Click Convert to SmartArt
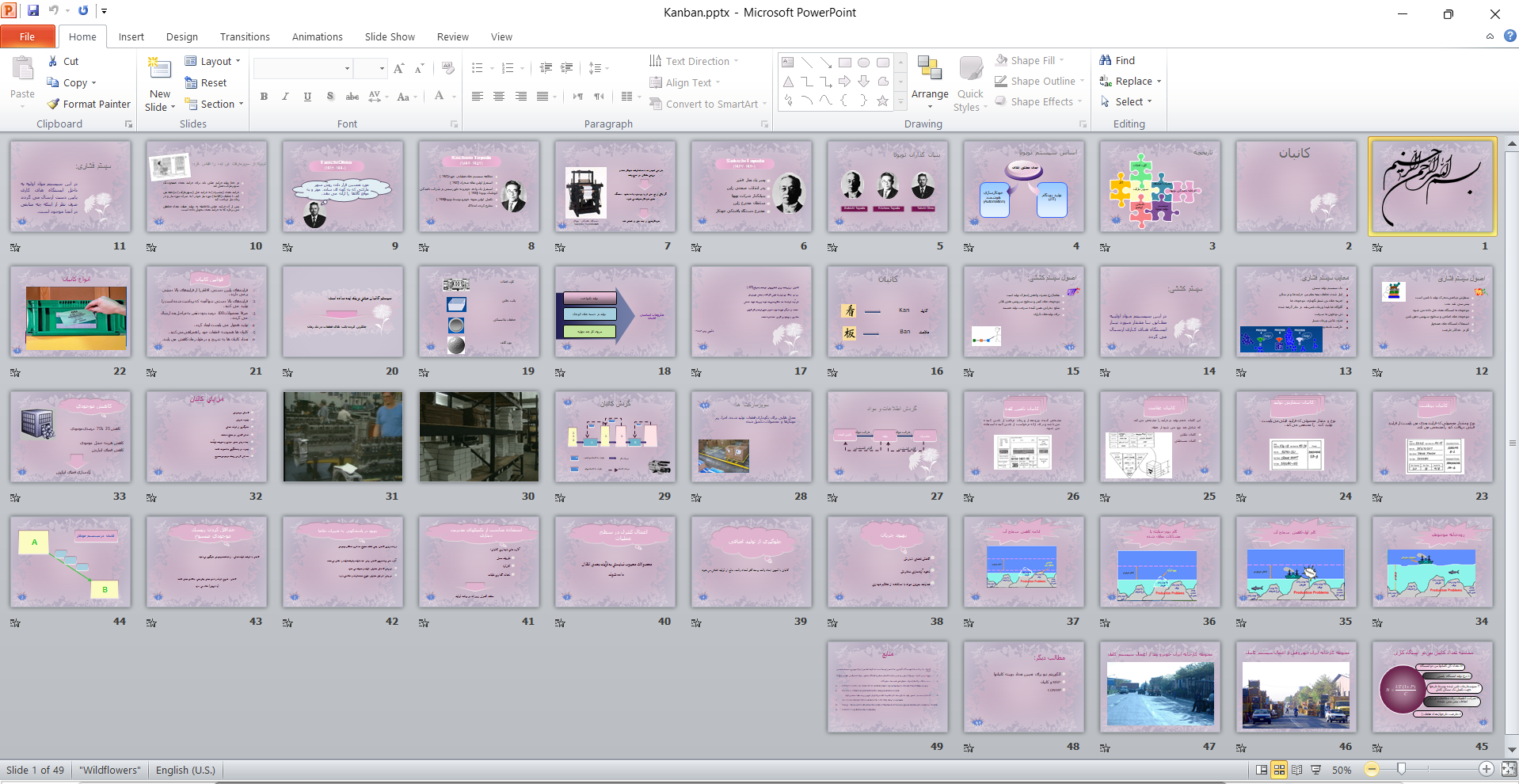Viewport: 1519px width, 784px height. pos(707,104)
